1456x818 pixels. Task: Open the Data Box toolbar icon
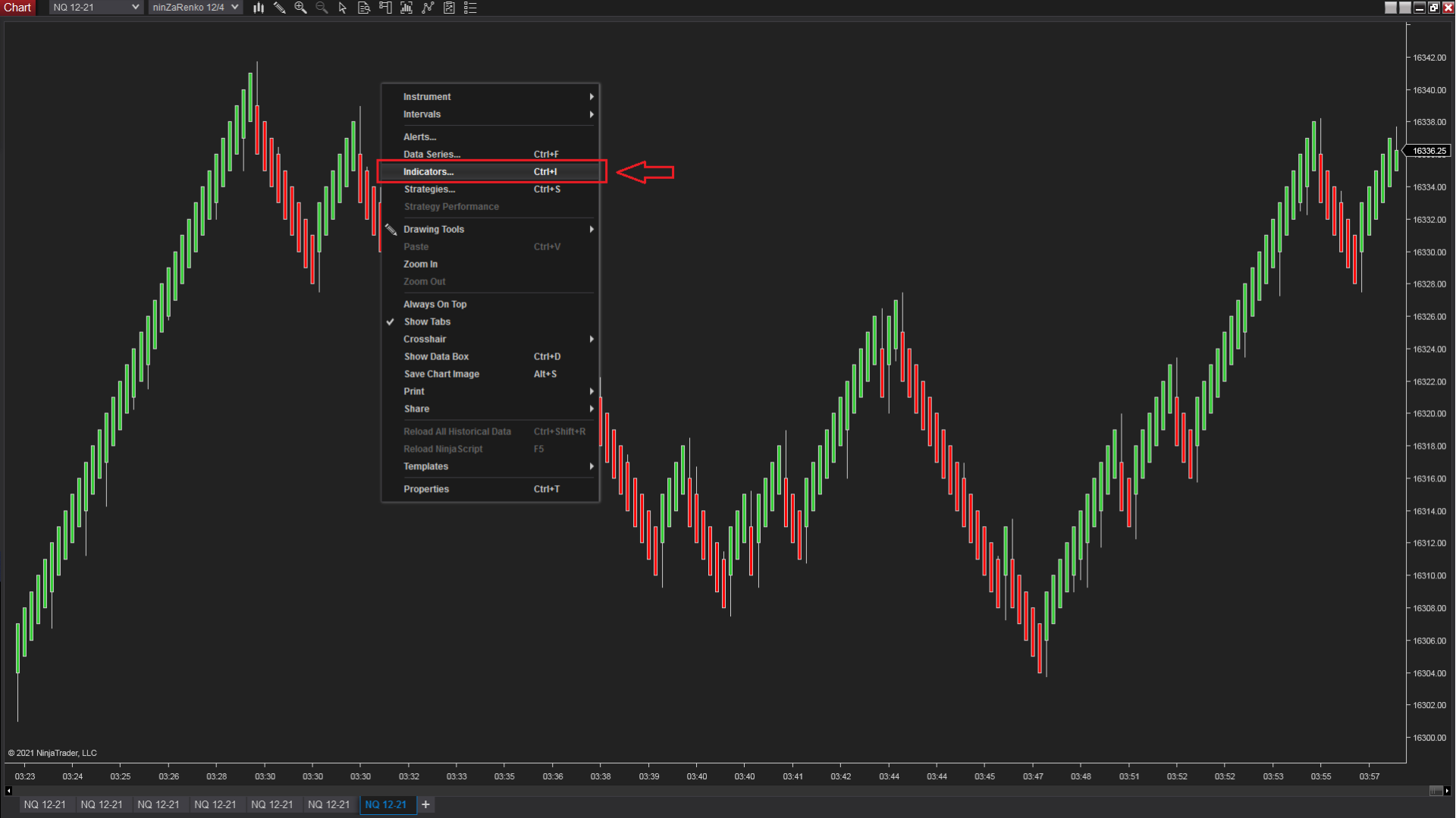pos(364,8)
